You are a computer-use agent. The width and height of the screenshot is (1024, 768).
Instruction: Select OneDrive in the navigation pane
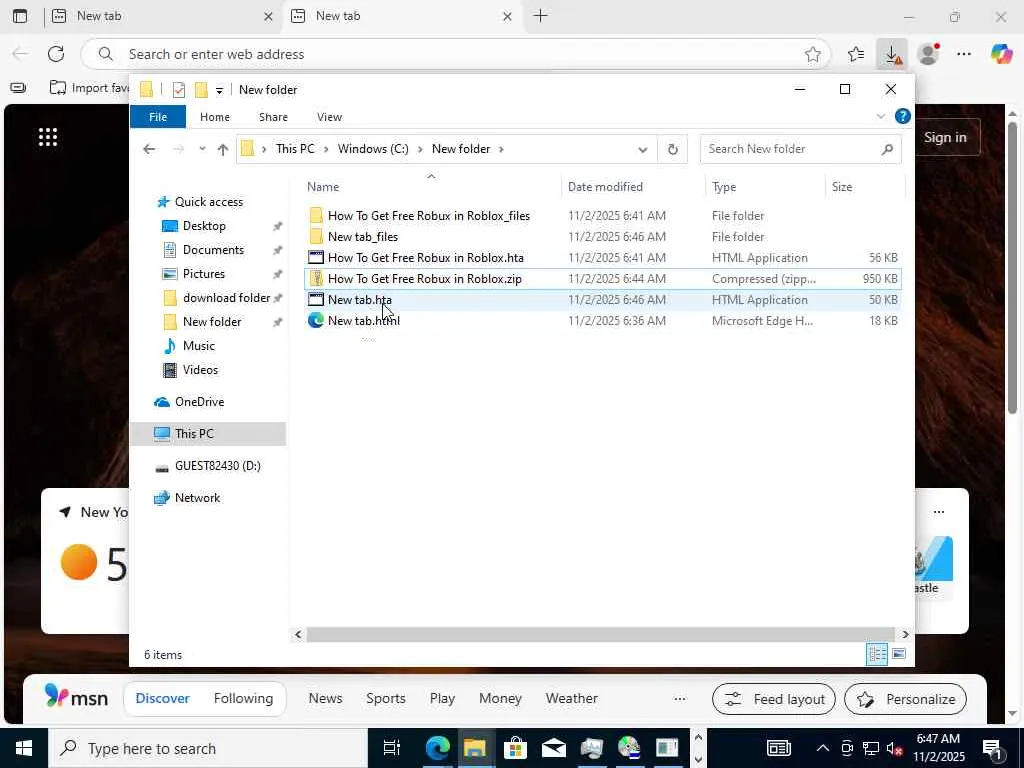pos(199,402)
